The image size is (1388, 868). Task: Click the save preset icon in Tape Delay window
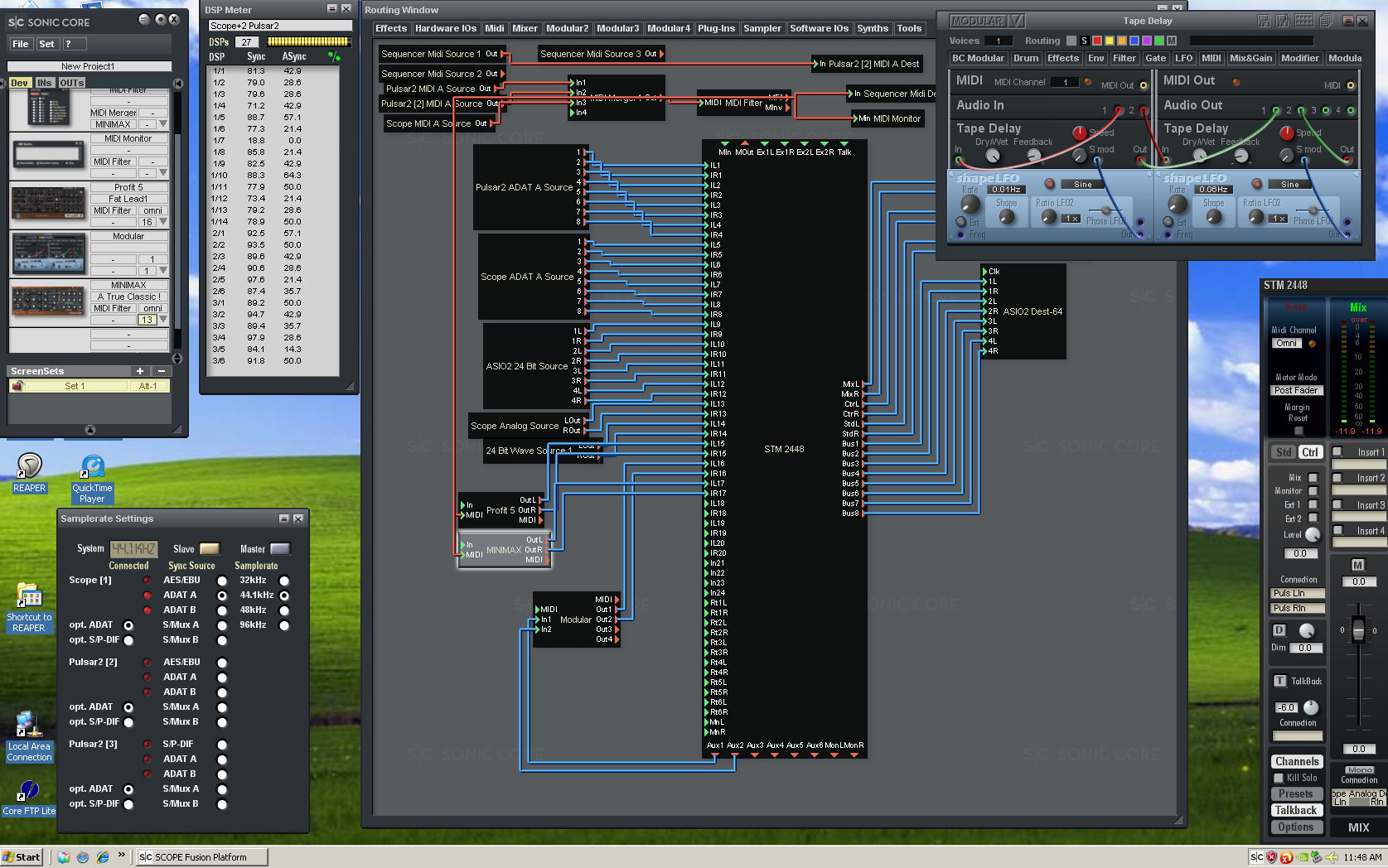click(x=1264, y=21)
